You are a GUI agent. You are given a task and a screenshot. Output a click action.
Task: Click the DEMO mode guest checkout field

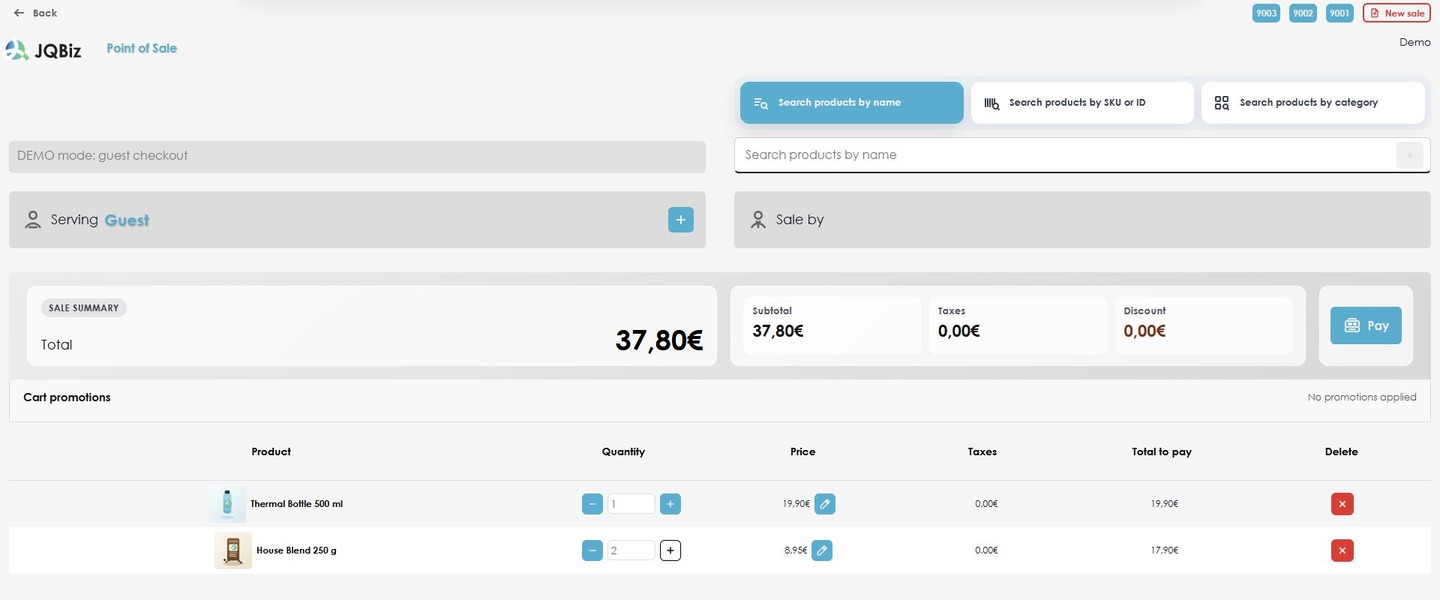[357, 156]
